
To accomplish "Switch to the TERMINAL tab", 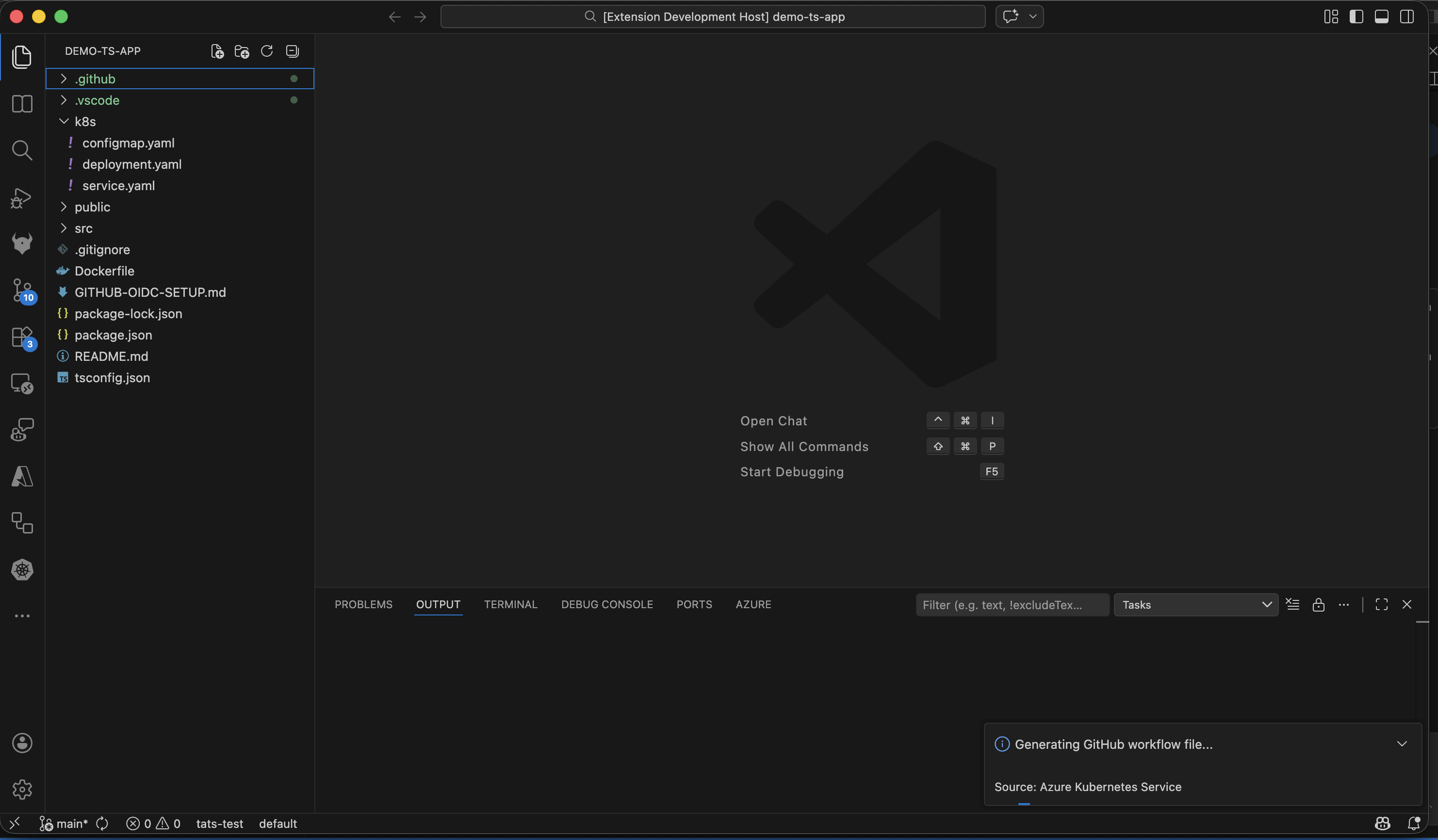I will click(x=511, y=604).
